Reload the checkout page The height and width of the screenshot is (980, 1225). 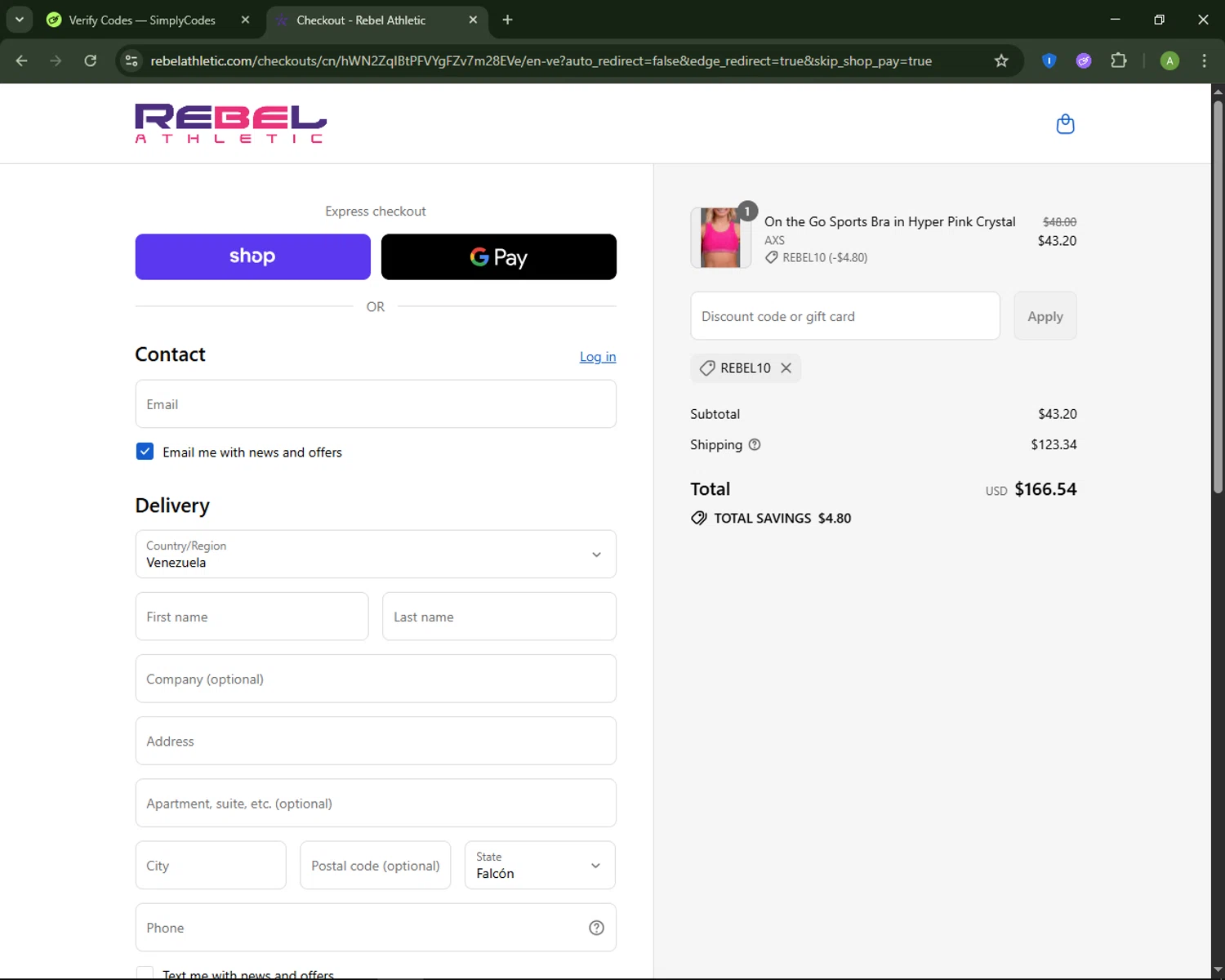click(91, 60)
